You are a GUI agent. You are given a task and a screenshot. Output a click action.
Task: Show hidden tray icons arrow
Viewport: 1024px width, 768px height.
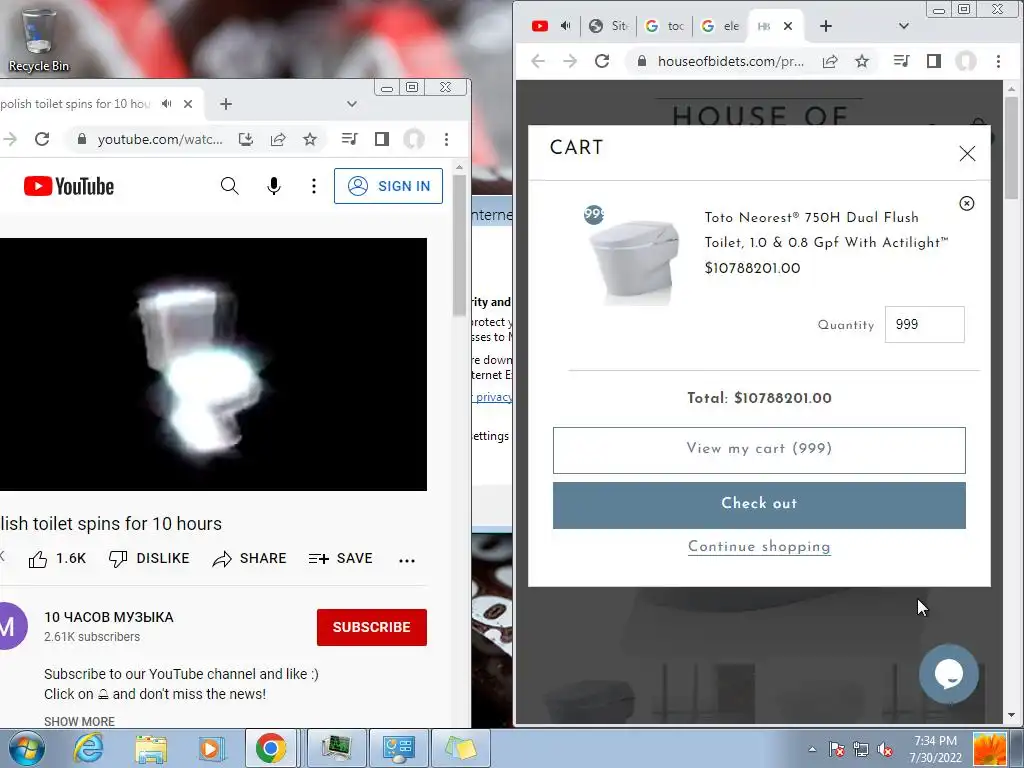[x=812, y=749]
